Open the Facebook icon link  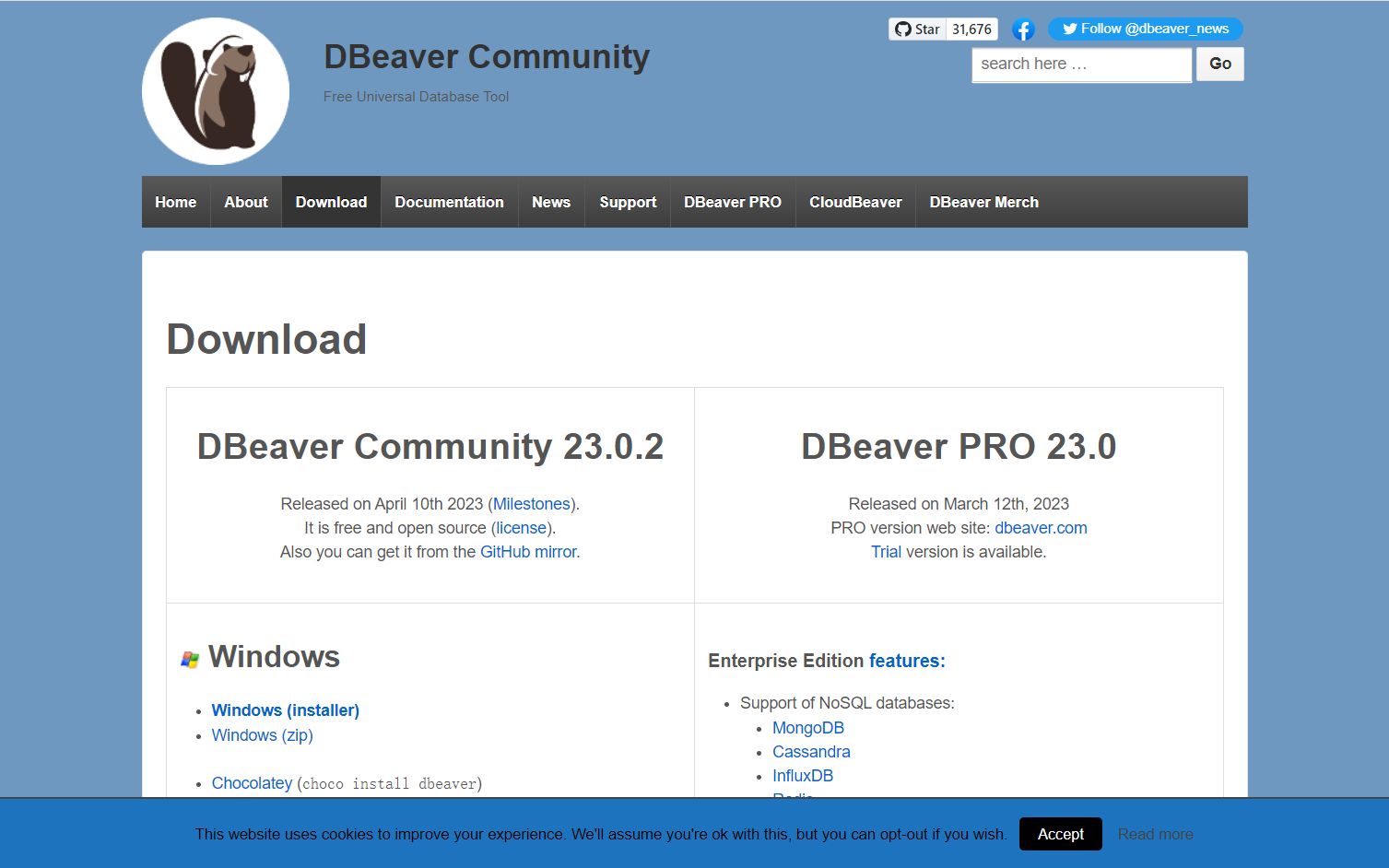click(x=1023, y=29)
